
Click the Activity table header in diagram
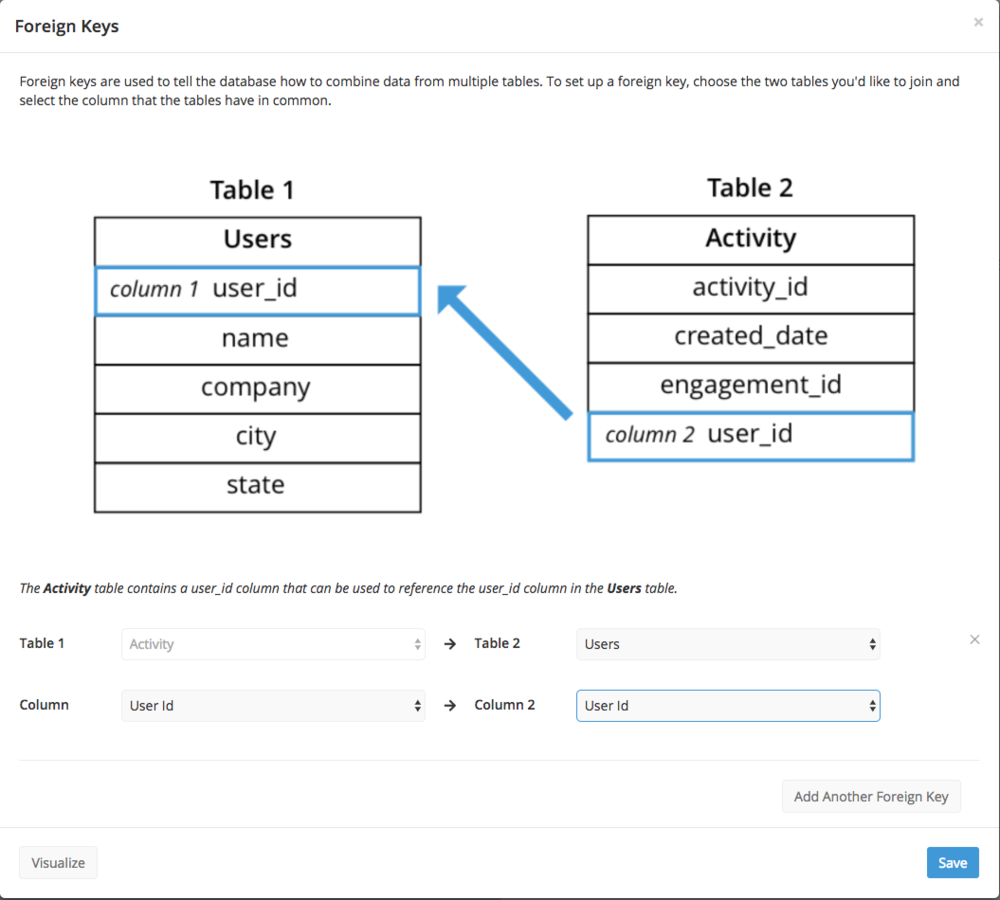coord(750,239)
